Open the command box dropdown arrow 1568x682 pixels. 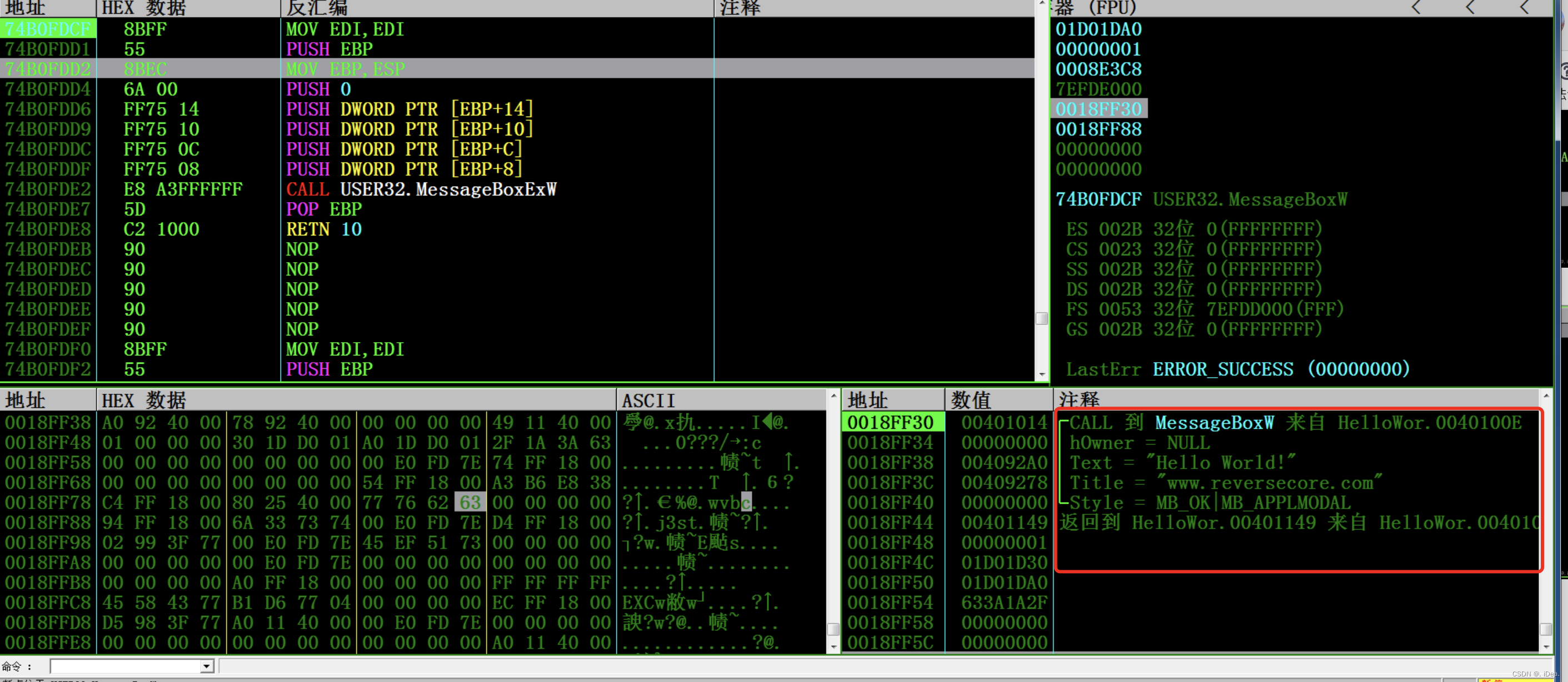[x=207, y=666]
